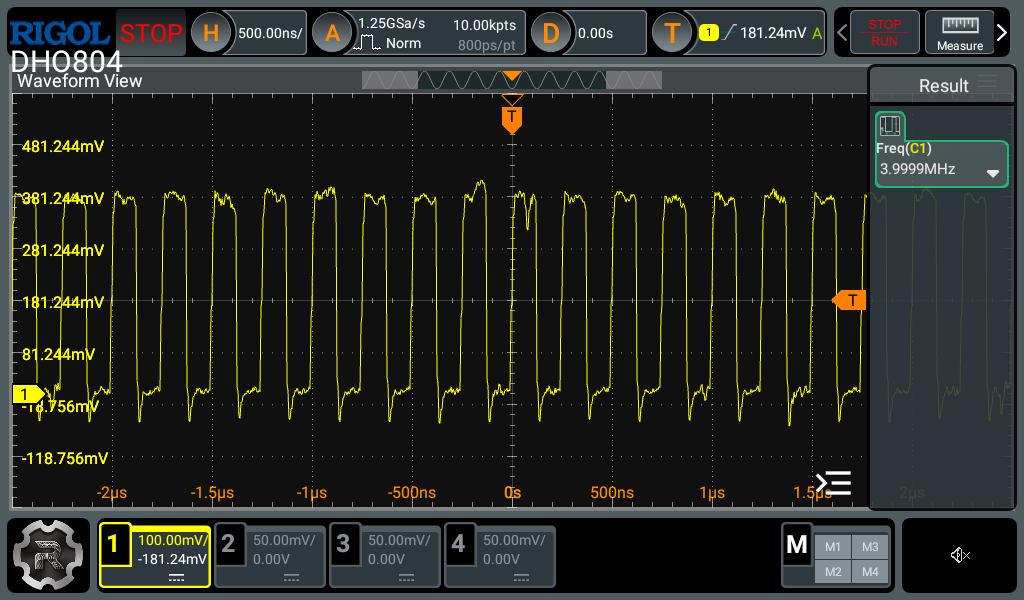Toggle the beeper mute speaker icon

(x=960, y=556)
